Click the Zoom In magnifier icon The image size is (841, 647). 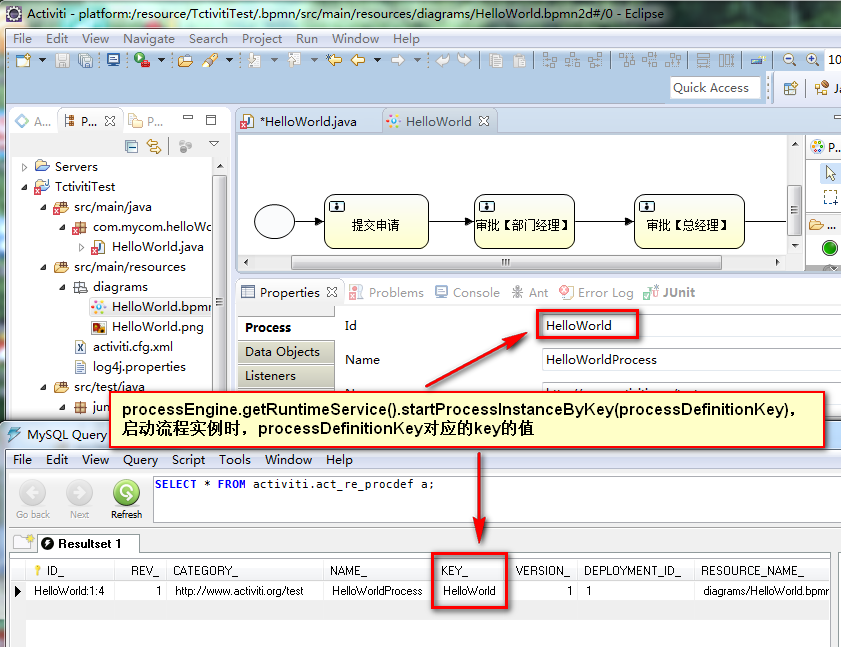813,60
